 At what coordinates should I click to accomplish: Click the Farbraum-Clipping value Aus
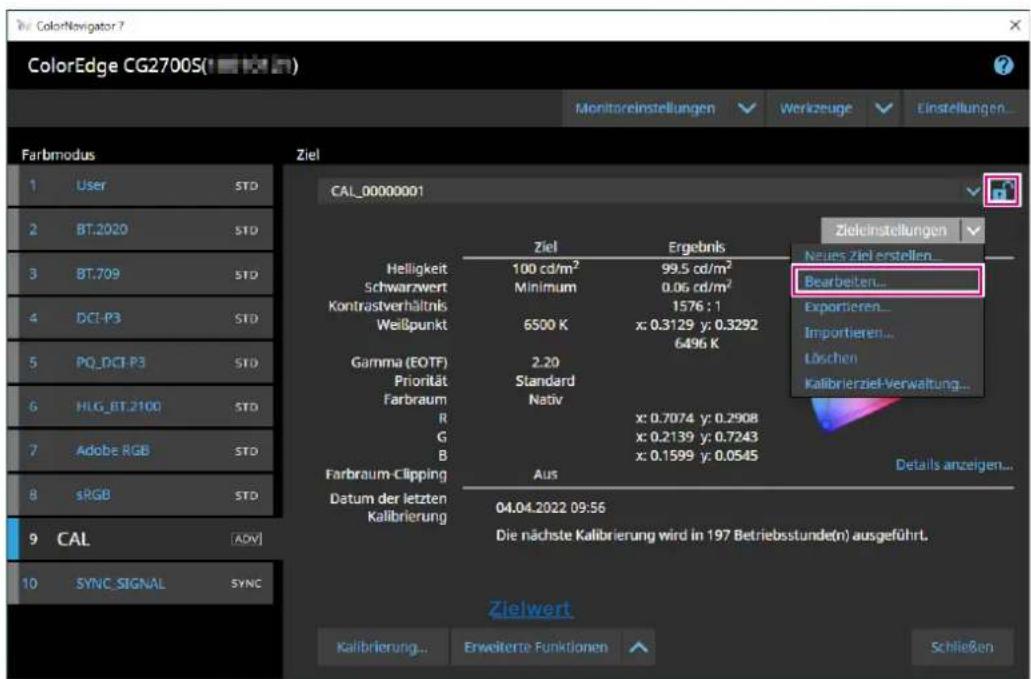pos(545,474)
